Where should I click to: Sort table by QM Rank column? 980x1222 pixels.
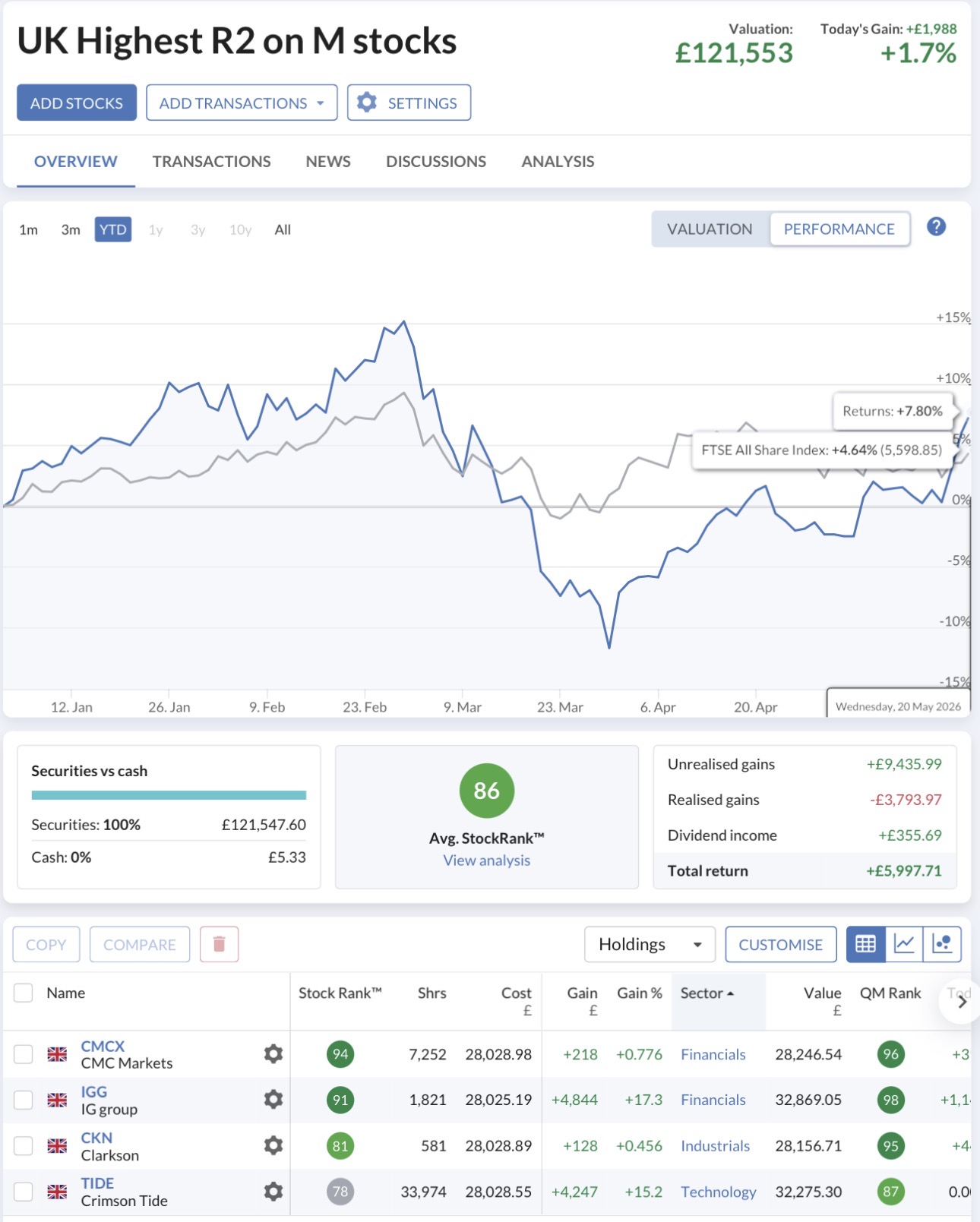point(890,993)
